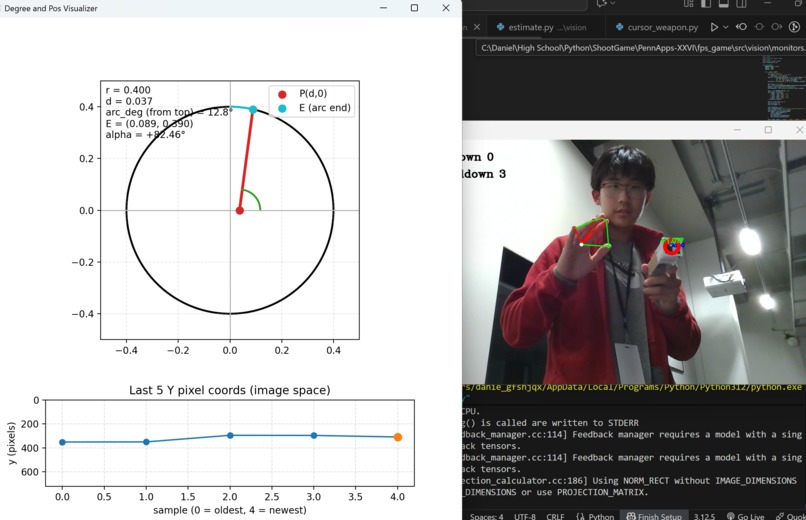The image size is (806, 520).
Task: Click the 'Finish Setup' Copilot status item
Action: (654, 516)
